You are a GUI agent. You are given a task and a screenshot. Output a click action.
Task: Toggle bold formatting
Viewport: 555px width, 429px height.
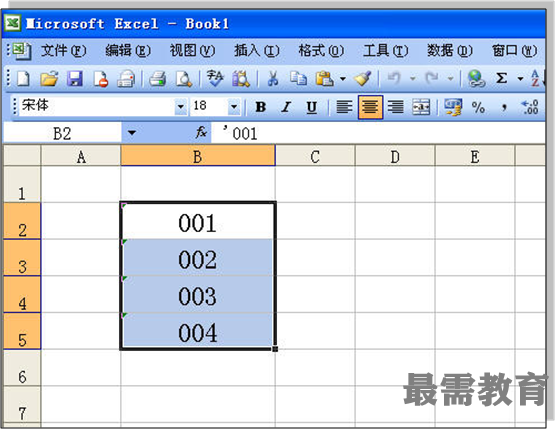coord(261,107)
